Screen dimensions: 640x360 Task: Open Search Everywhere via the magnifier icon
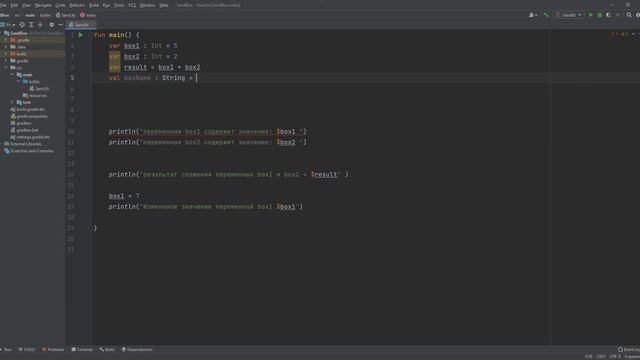[x=629, y=15]
